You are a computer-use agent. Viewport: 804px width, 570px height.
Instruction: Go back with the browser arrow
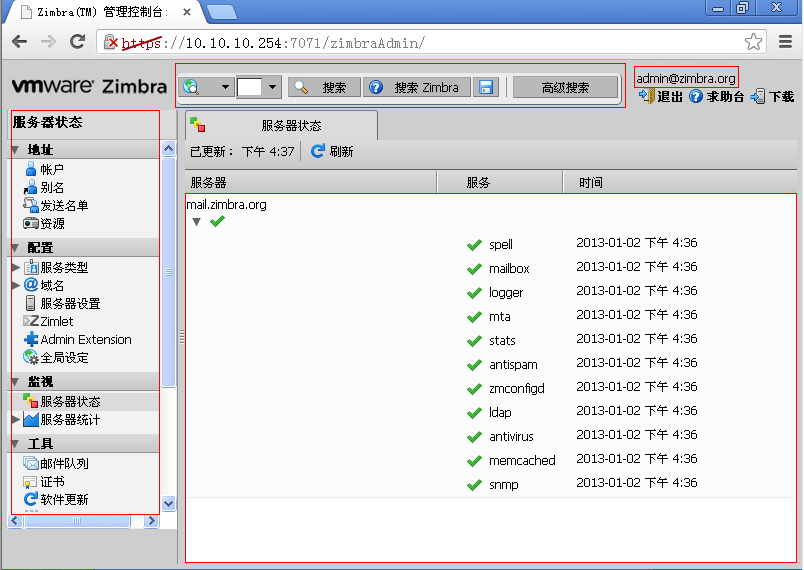[x=19, y=42]
